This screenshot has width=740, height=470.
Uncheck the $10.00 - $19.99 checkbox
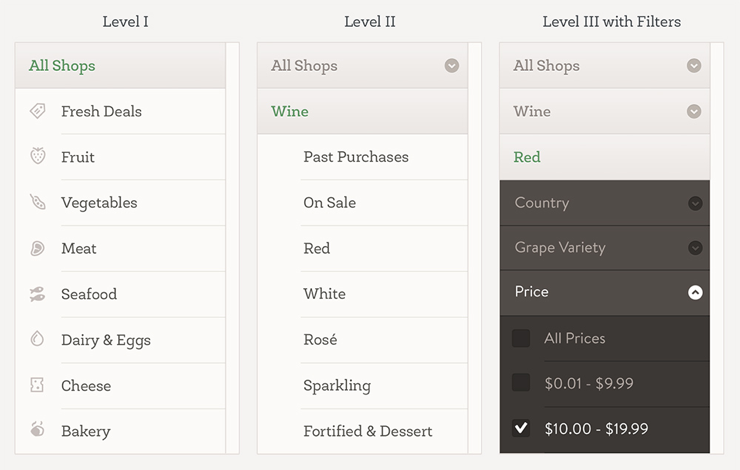pos(521,428)
